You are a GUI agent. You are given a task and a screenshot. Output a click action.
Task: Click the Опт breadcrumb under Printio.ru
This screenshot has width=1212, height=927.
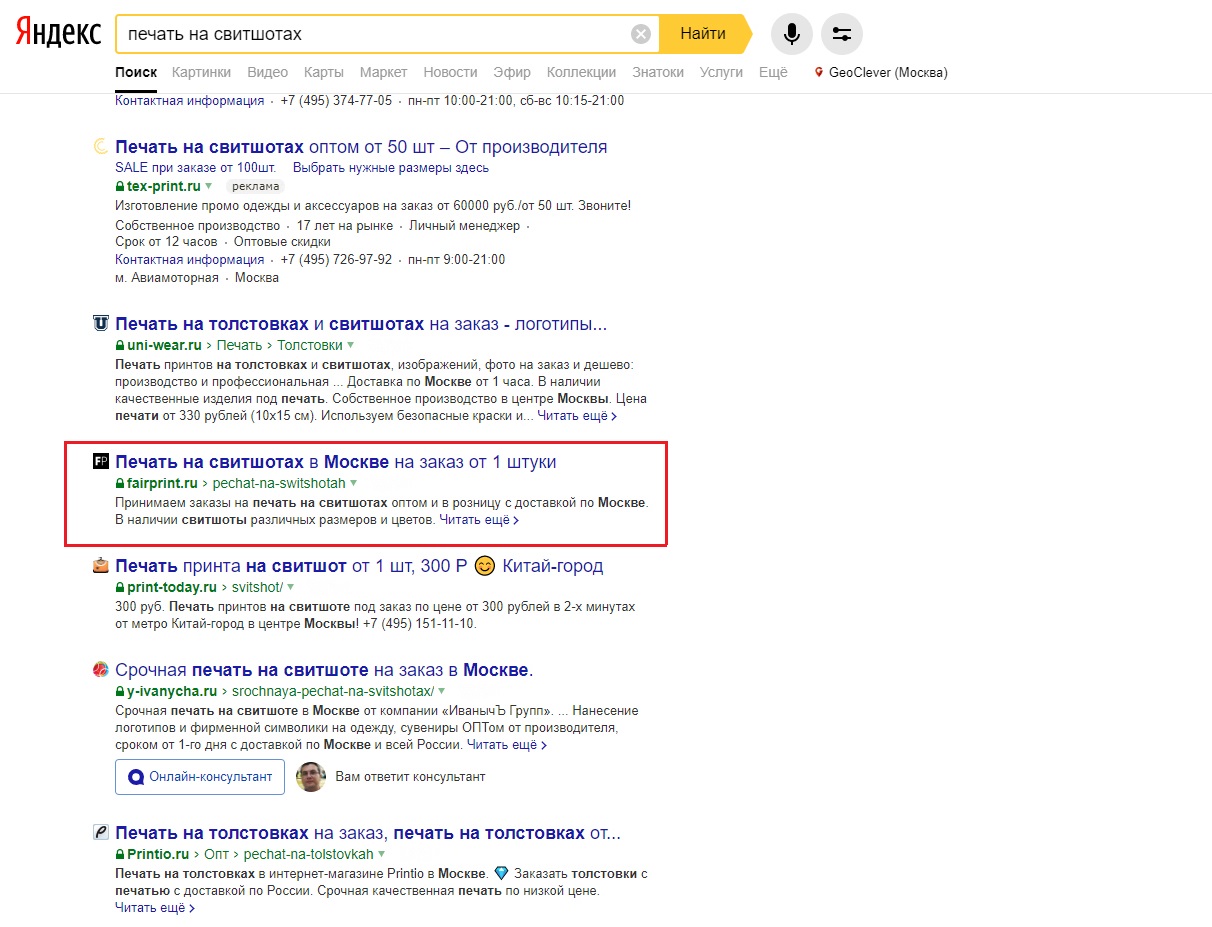216,854
